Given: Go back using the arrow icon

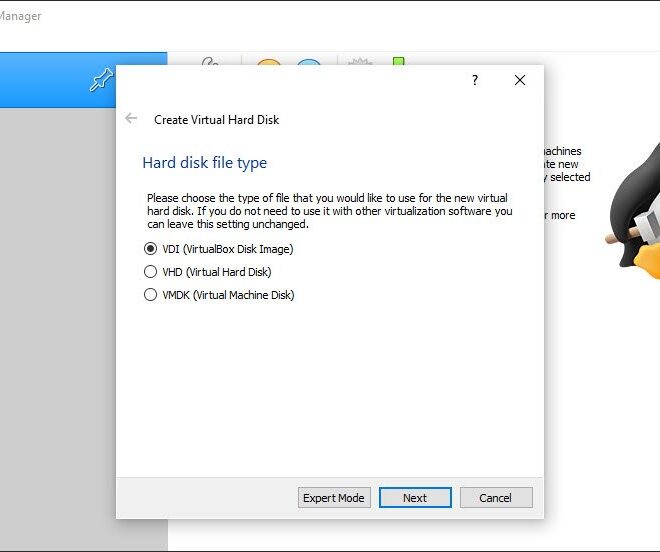Looking at the screenshot, I should (x=131, y=119).
